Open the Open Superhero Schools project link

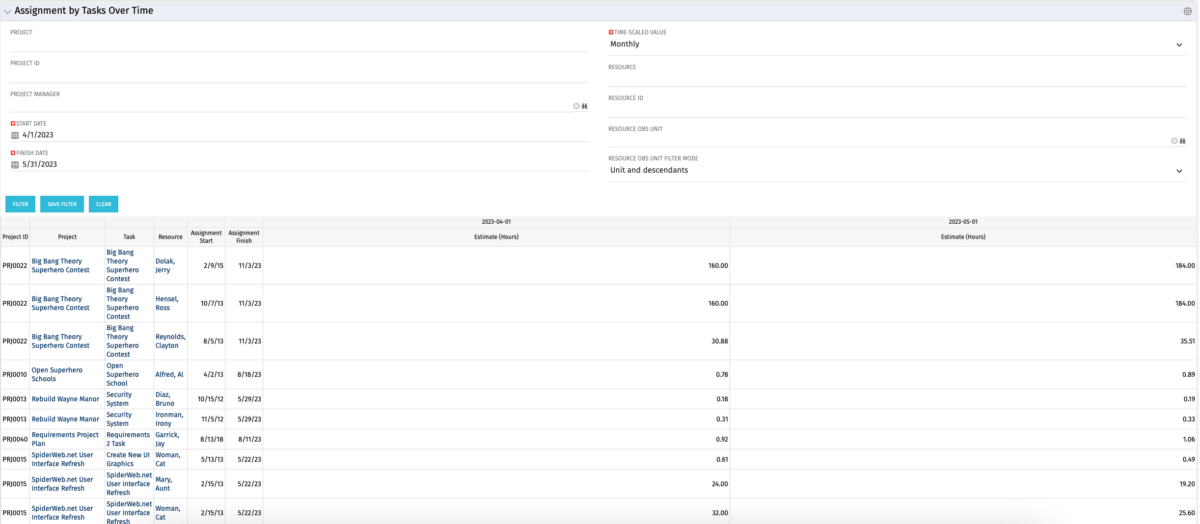click(x=58, y=374)
